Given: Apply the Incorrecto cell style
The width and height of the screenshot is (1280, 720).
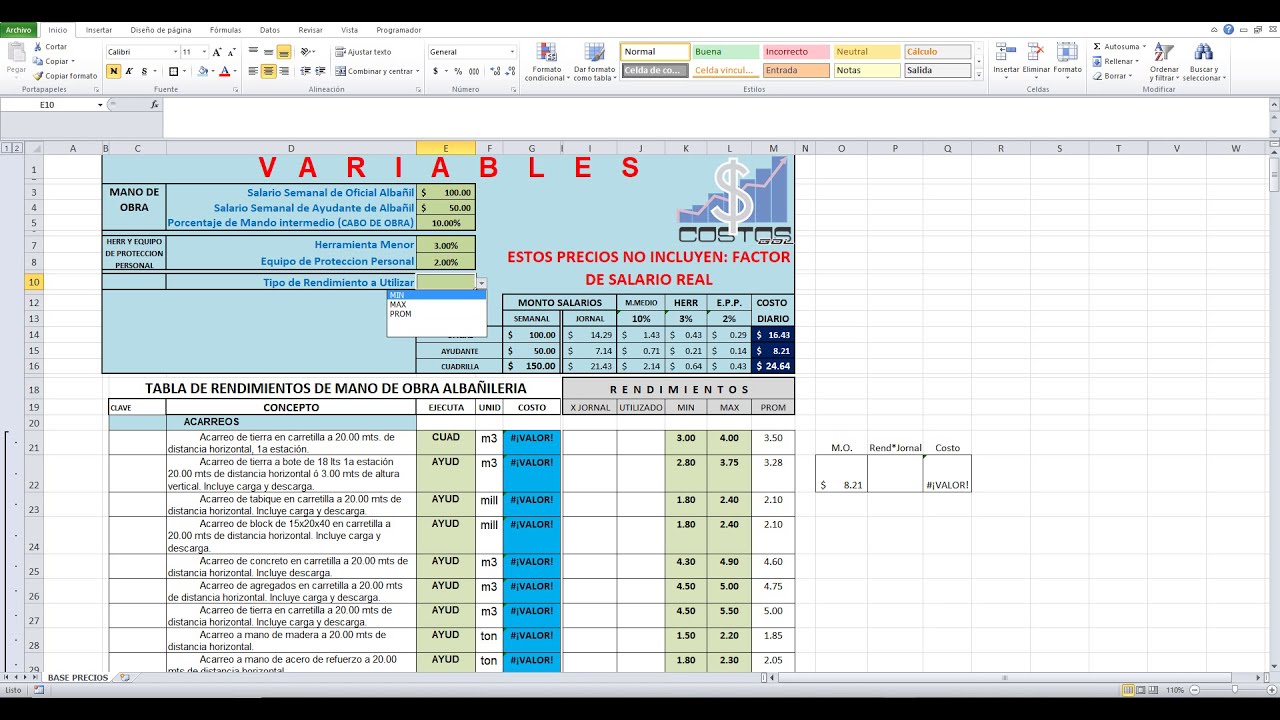Looking at the screenshot, I should tap(796, 51).
